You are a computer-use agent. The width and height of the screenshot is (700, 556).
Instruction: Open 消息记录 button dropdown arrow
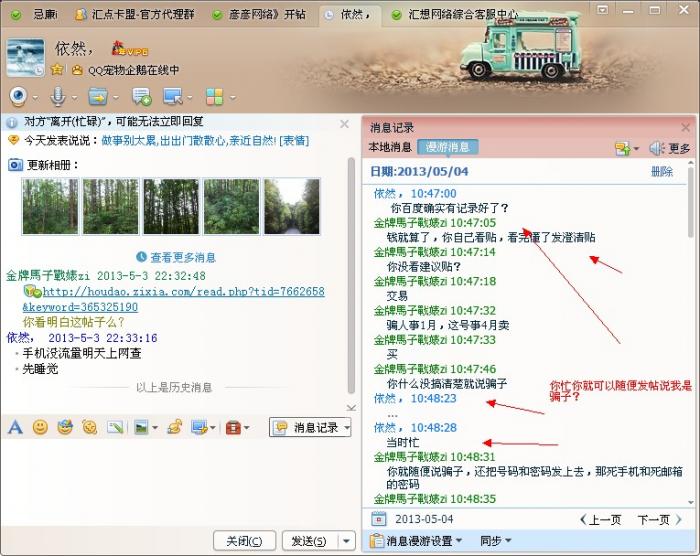347,428
